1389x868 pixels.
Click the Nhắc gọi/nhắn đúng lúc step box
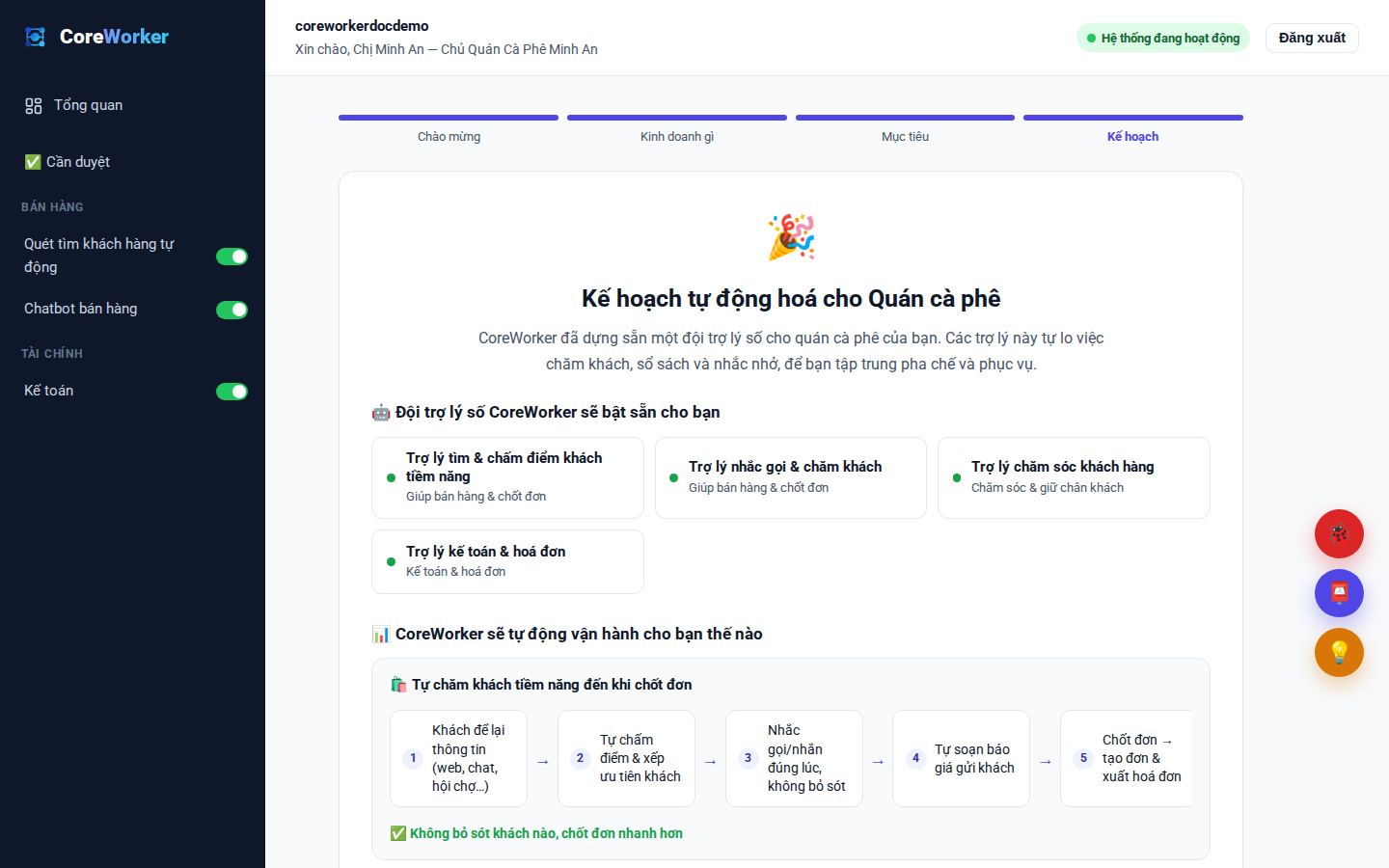pyautogui.click(x=794, y=758)
